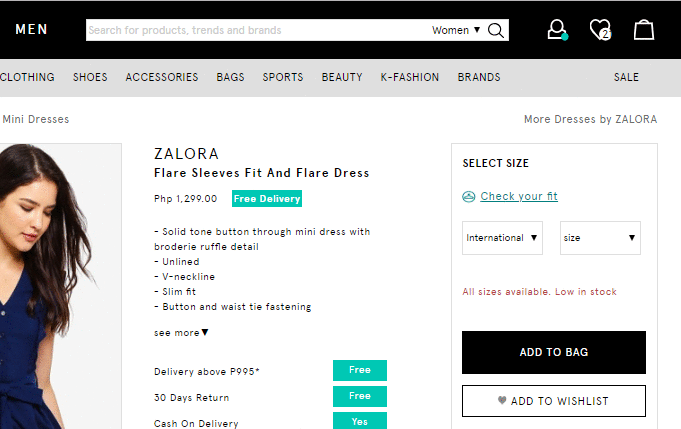Click the 'Delivery above P995*' text
This screenshot has height=429, width=681.
pos(206,372)
